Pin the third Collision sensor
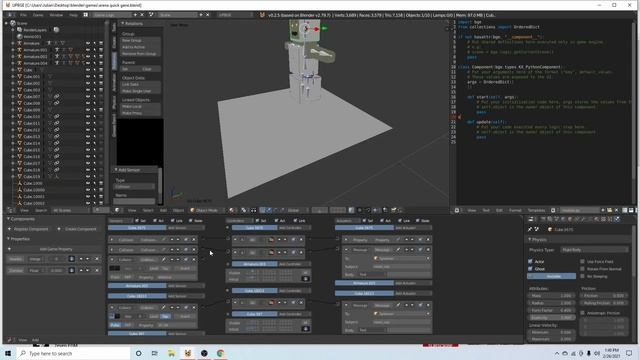Image resolution: width=640 pixels, height=360 pixels. tap(164, 259)
